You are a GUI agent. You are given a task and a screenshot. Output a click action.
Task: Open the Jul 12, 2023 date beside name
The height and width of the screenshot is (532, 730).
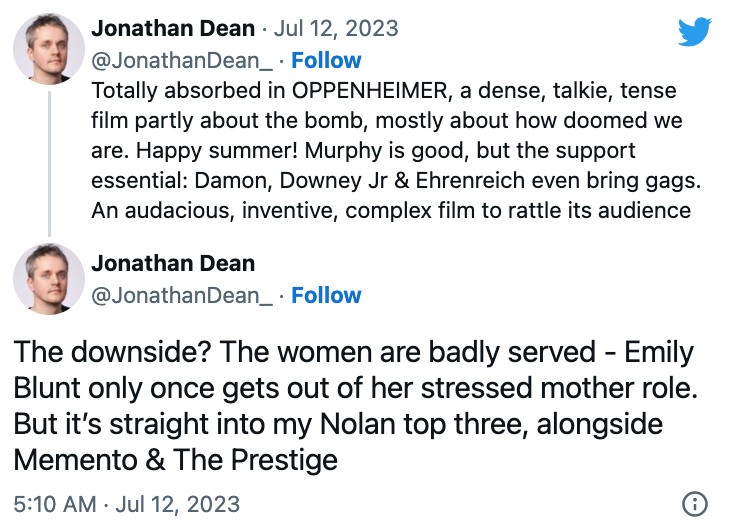(x=336, y=28)
